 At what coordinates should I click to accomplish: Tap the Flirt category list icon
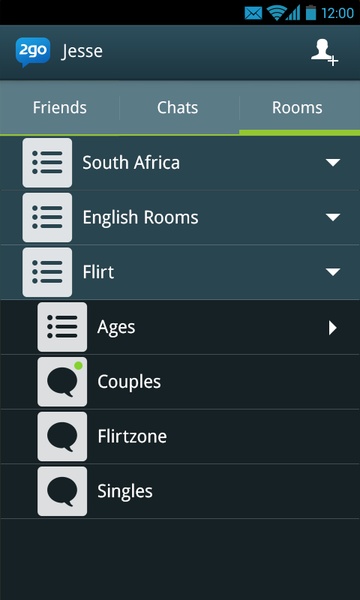point(47,272)
